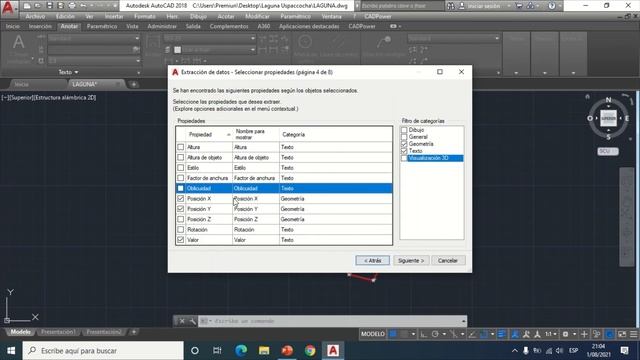The image size is (640, 360).
Task: Open Microsoft Edge from the taskbar
Action: coord(241,350)
